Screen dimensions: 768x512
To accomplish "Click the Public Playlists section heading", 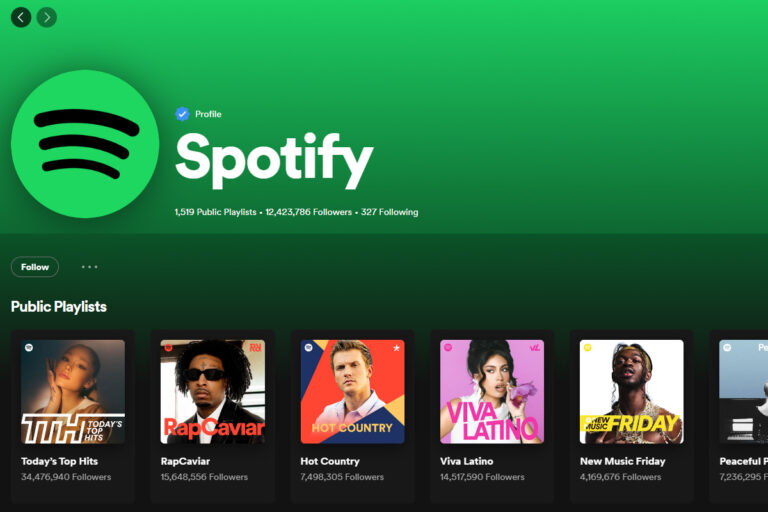I will (59, 307).
